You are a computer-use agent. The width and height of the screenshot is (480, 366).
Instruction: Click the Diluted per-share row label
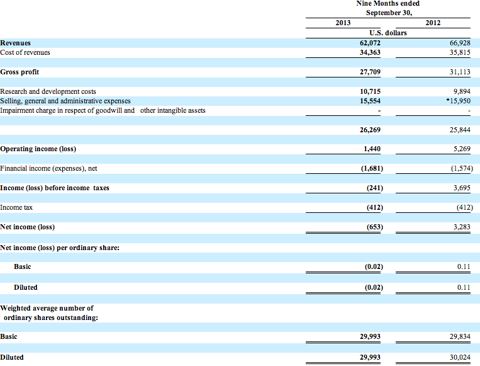click(x=26, y=287)
